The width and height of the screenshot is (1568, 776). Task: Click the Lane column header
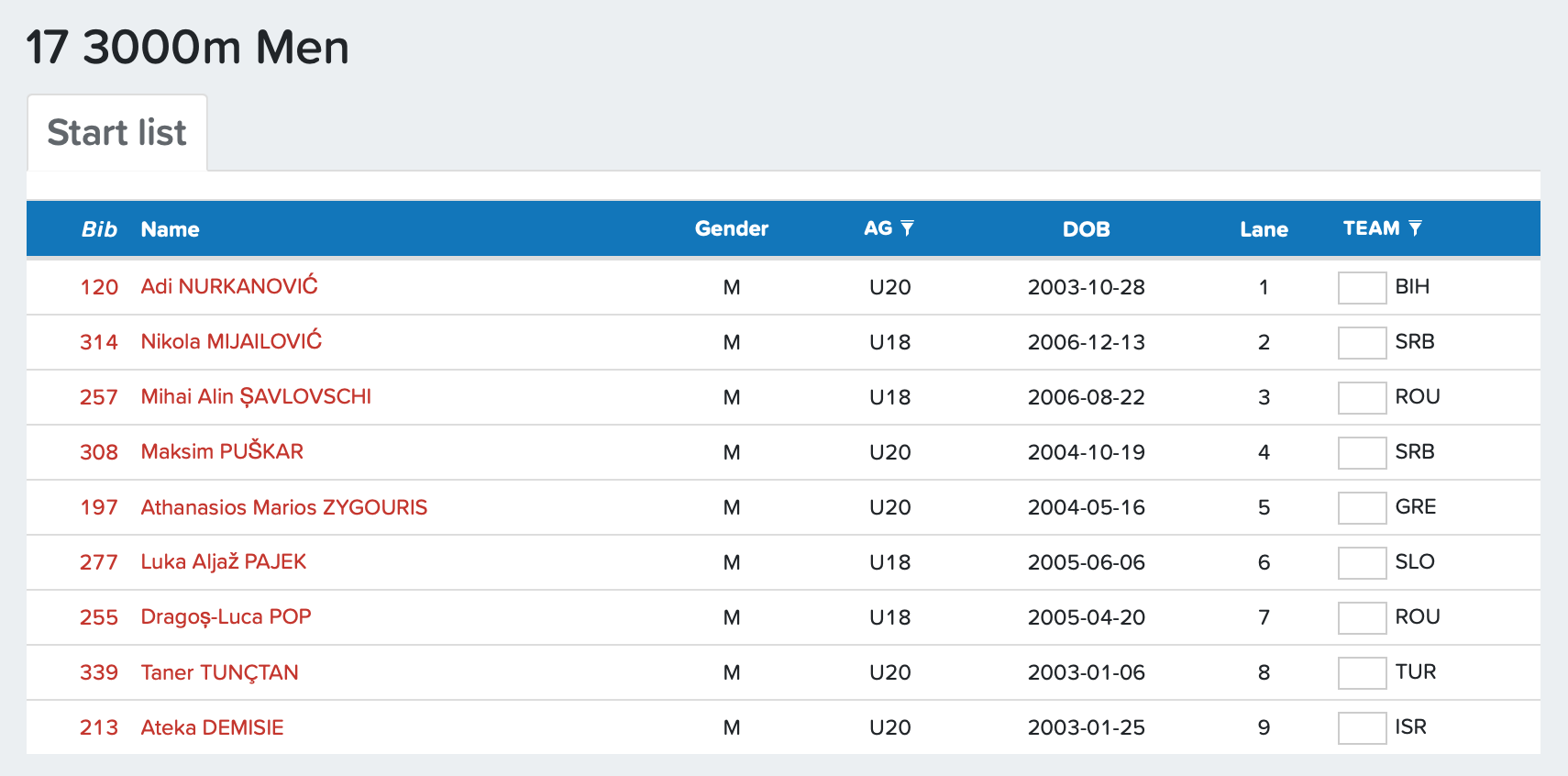pos(1264,229)
